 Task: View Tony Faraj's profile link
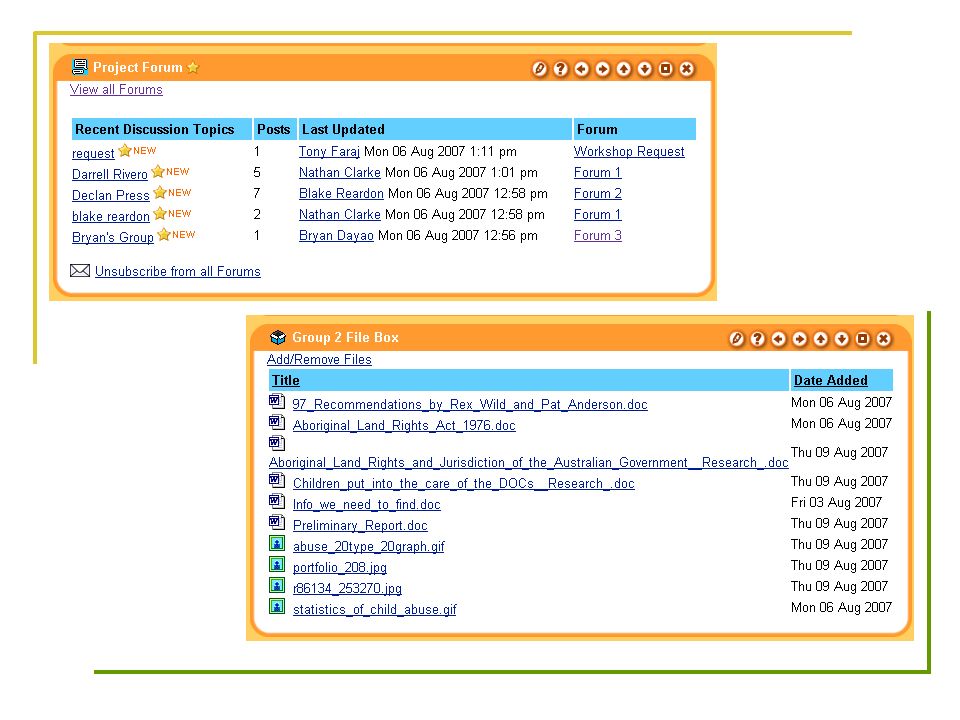click(329, 151)
